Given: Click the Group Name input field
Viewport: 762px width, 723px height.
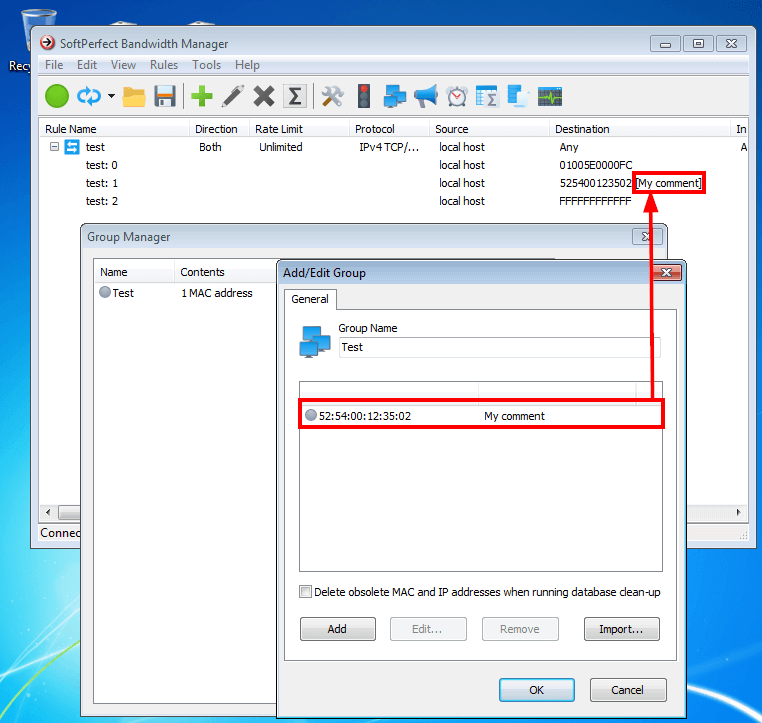Looking at the screenshot, I should (499, 347).
